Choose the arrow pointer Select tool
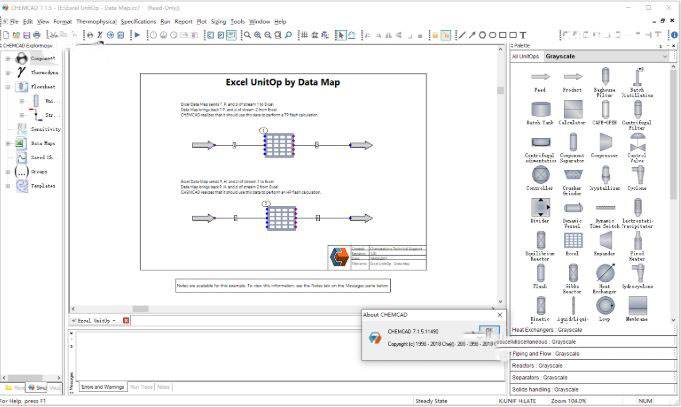The width and height of the screenshot is (681, 407). pos(340,35)
